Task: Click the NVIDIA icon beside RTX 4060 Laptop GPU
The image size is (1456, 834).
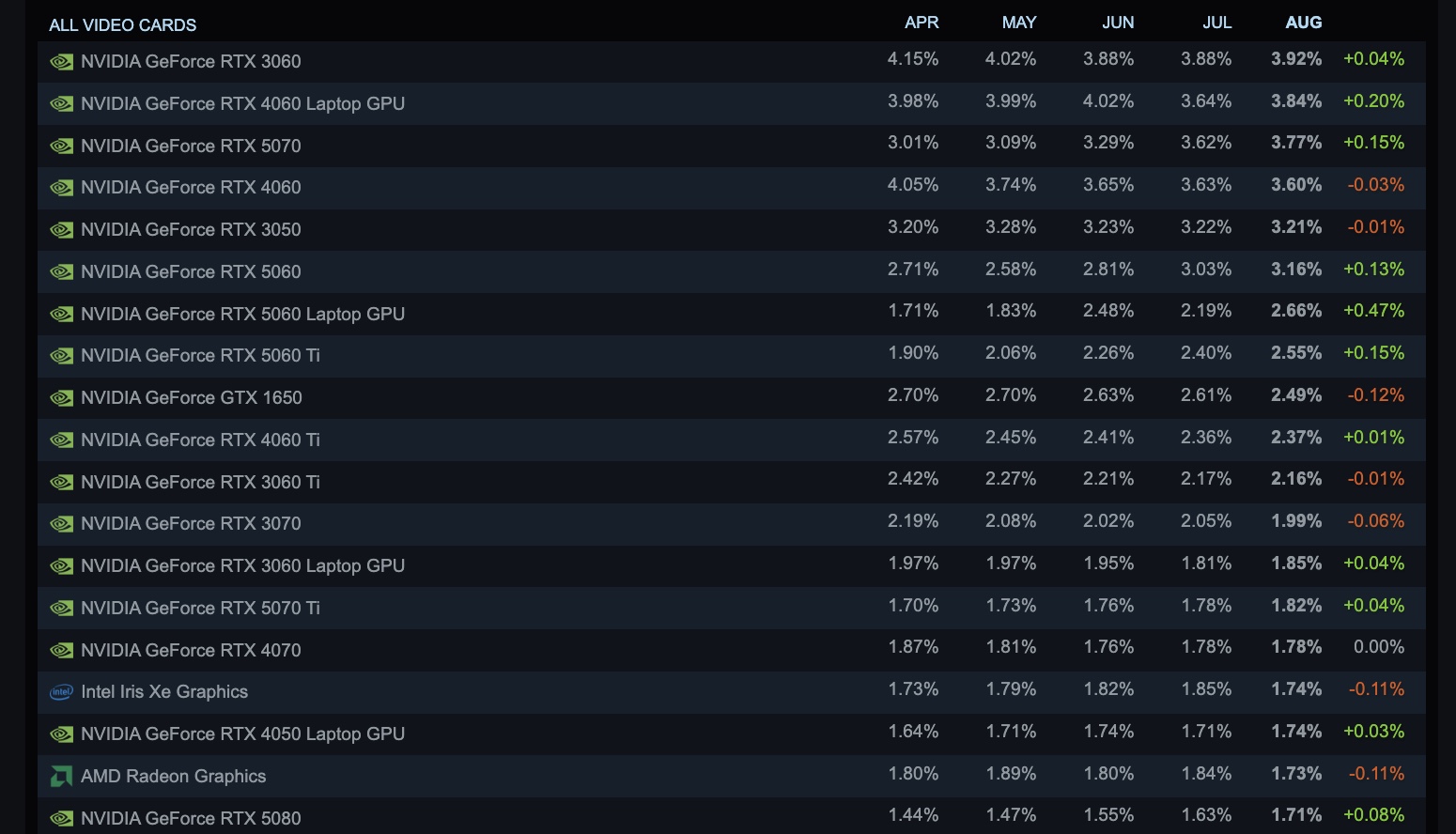Action: [x=61, y=104]
